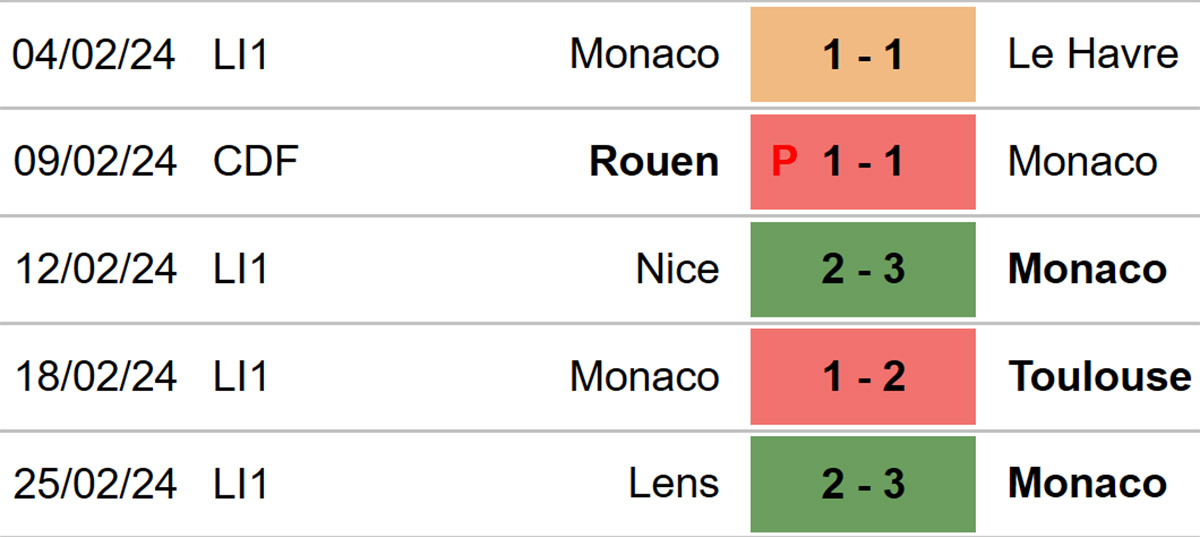Click Monaco home team on 04/02/24 row

click(x=644, y=54)
